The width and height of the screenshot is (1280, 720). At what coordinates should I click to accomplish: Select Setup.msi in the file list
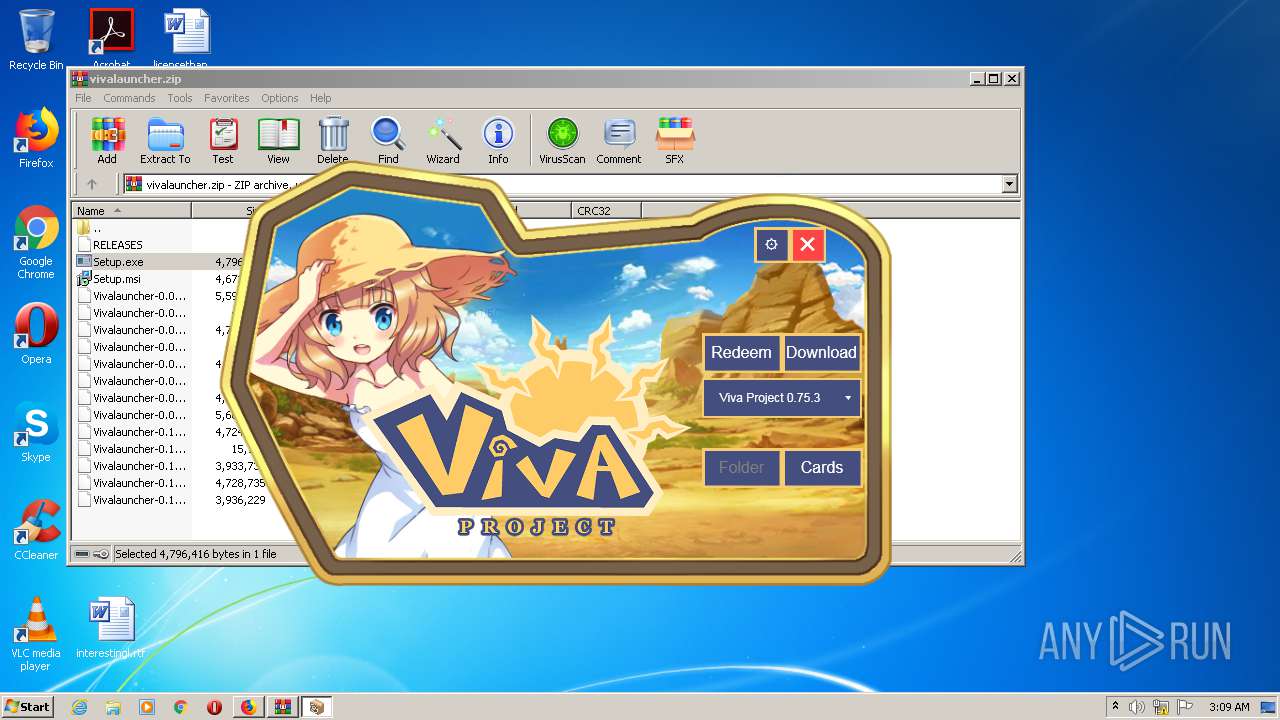(x=117, y=279)
